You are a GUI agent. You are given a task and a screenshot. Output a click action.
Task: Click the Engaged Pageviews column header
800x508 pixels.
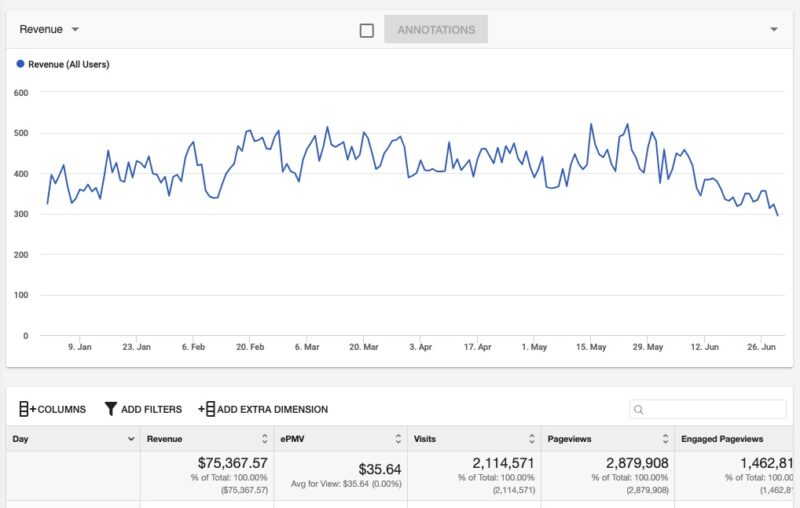pos(722,439)
